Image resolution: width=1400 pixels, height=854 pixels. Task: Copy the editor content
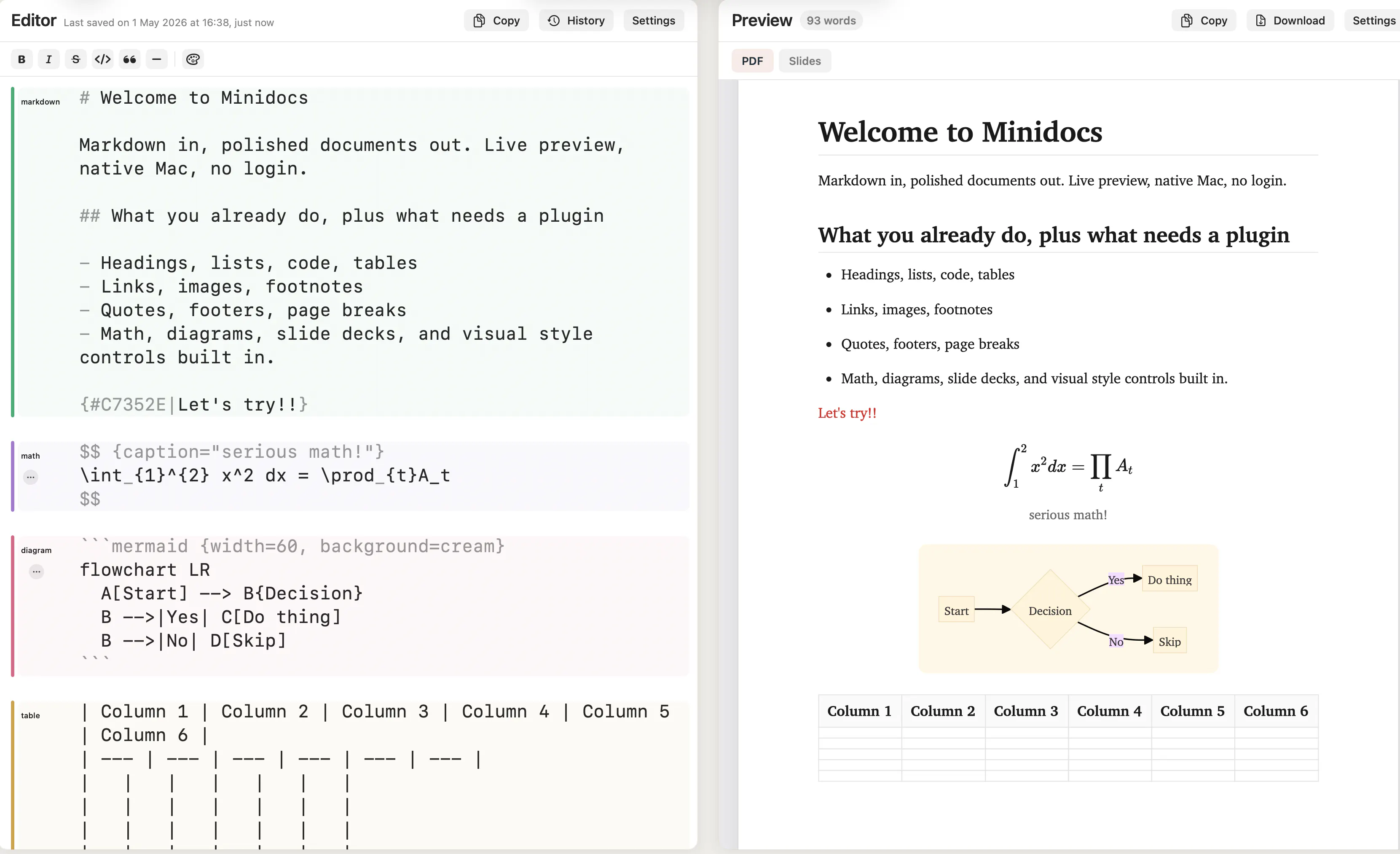(x=496, y=21)
